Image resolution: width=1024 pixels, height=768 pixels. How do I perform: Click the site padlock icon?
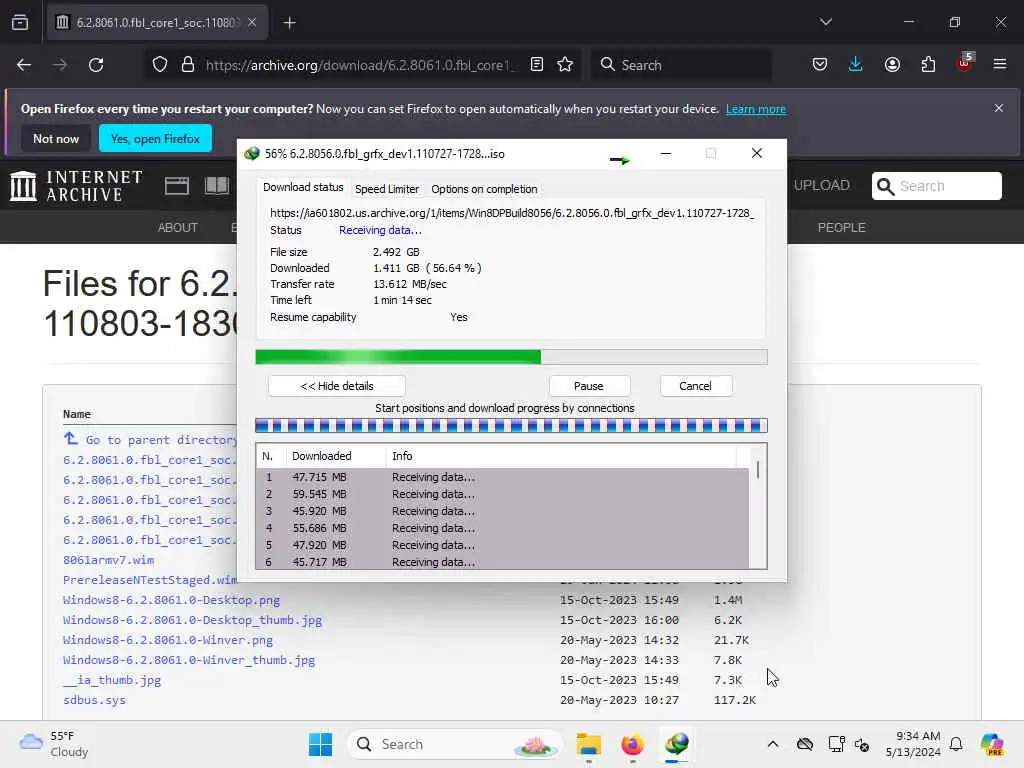[188, 65]
